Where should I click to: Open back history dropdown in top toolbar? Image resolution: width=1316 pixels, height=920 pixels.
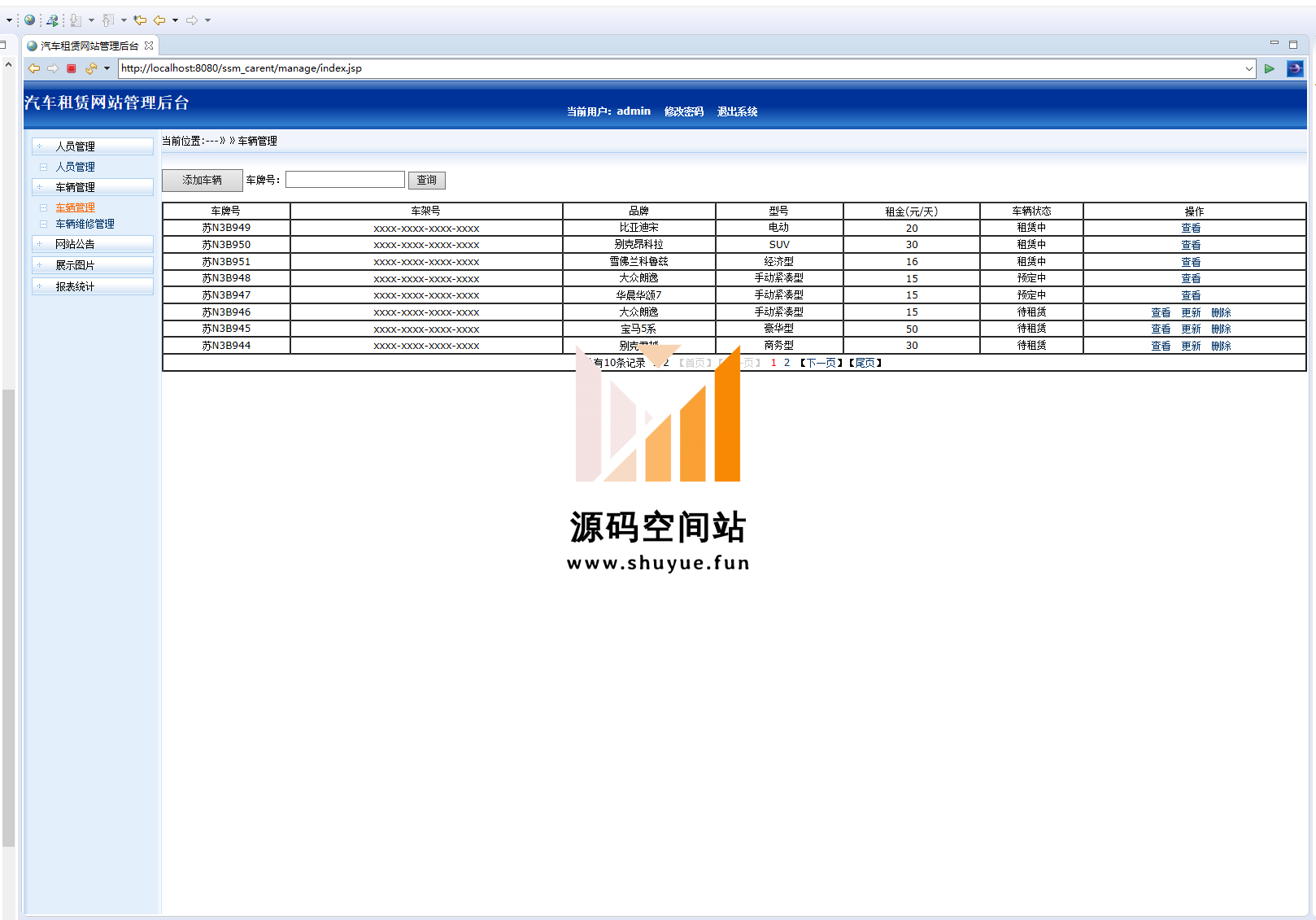tap(175, 20)
